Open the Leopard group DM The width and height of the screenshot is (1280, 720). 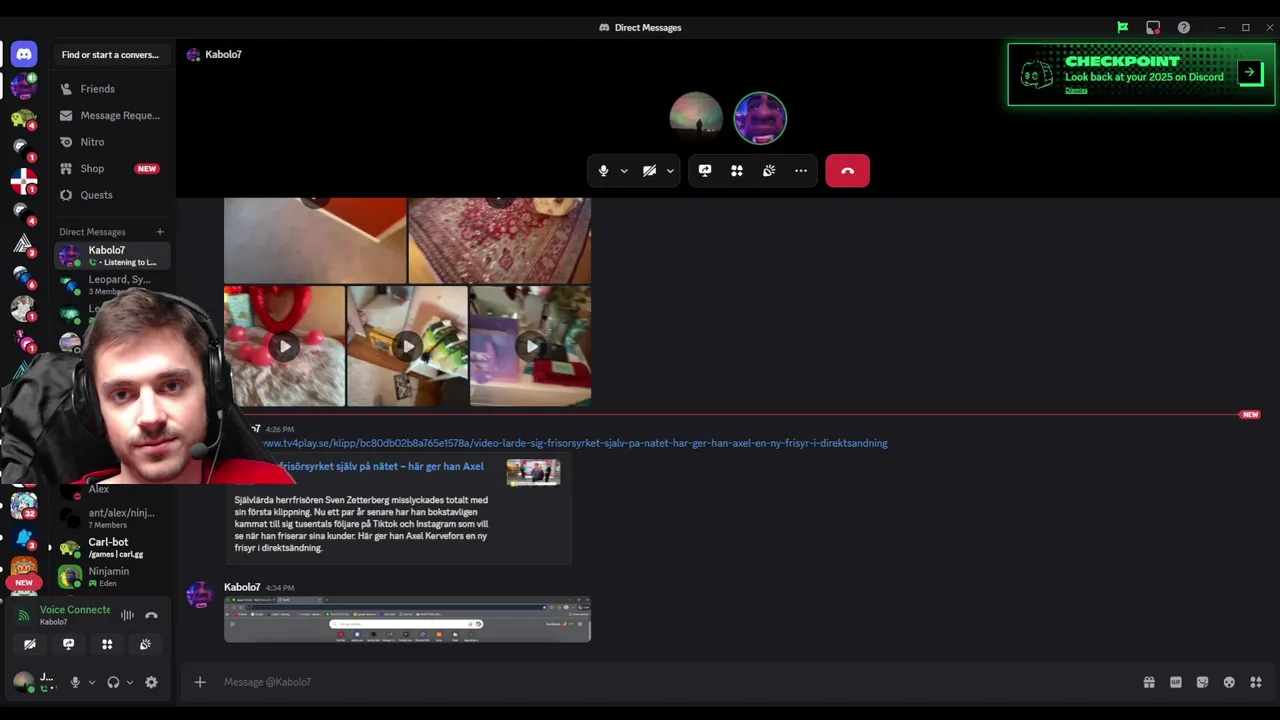pyautogui.click(x=113, y=284)
